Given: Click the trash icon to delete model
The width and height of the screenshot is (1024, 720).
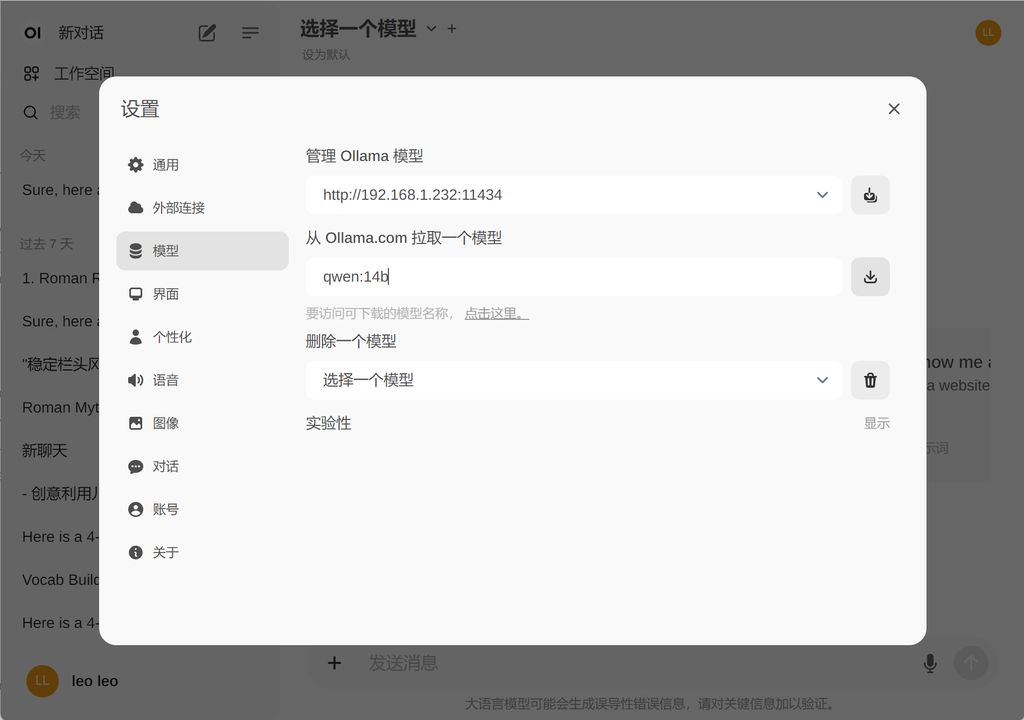Looking at the screenshot, I should click(870, 380).
